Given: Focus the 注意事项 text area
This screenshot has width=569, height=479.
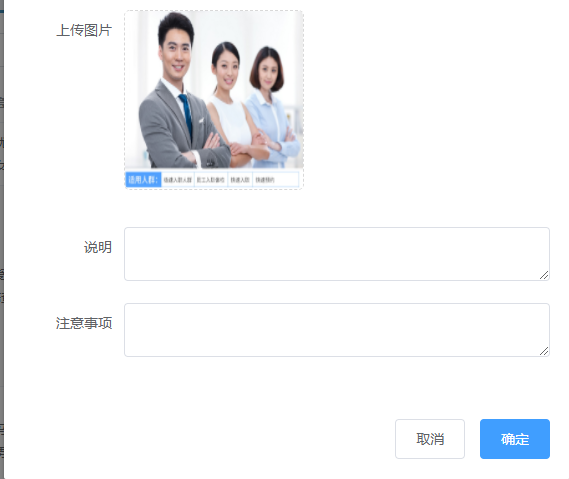Looking at the screenshot, I should point(337,330).
